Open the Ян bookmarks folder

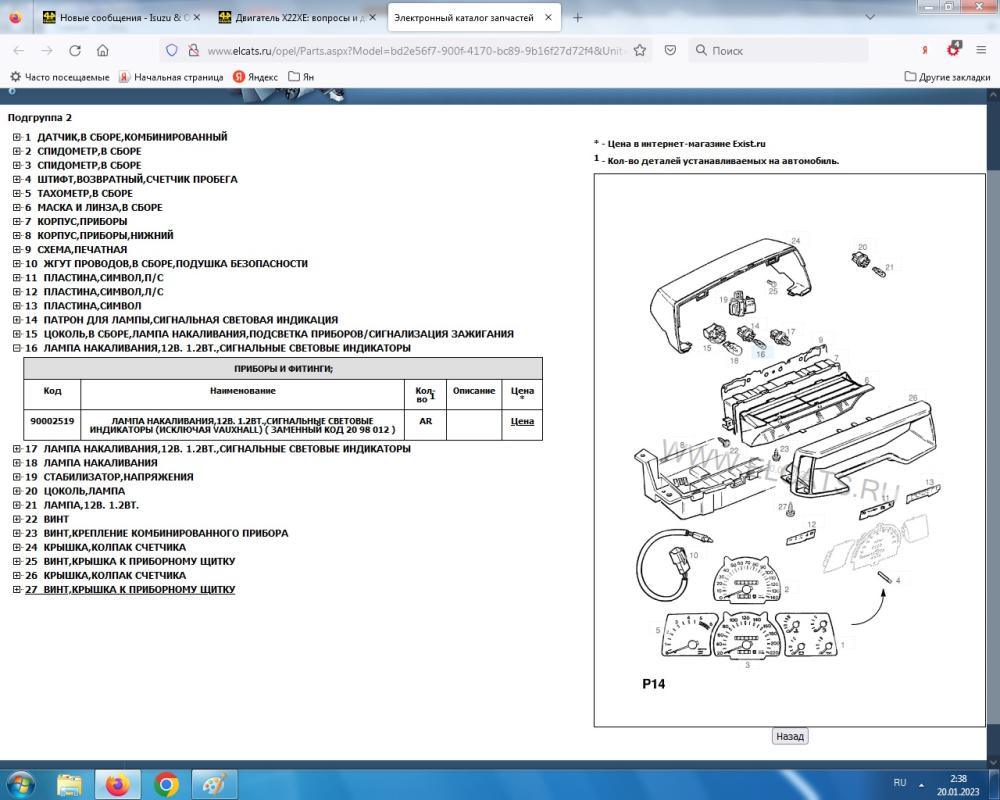301,77
